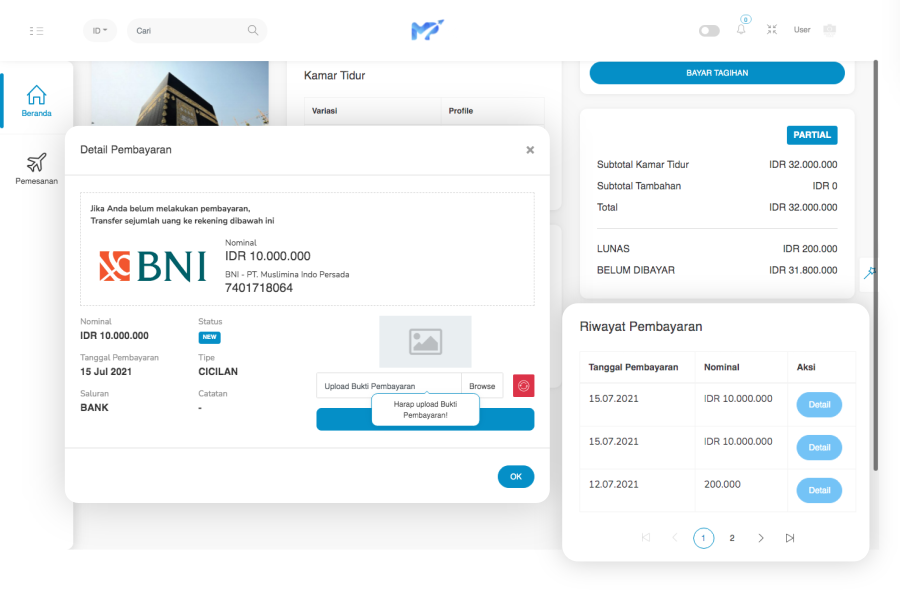The height and width of the screenshot is (592, 900).
Task: Go to Beranda in sidebar
Action: coord(37,101)
